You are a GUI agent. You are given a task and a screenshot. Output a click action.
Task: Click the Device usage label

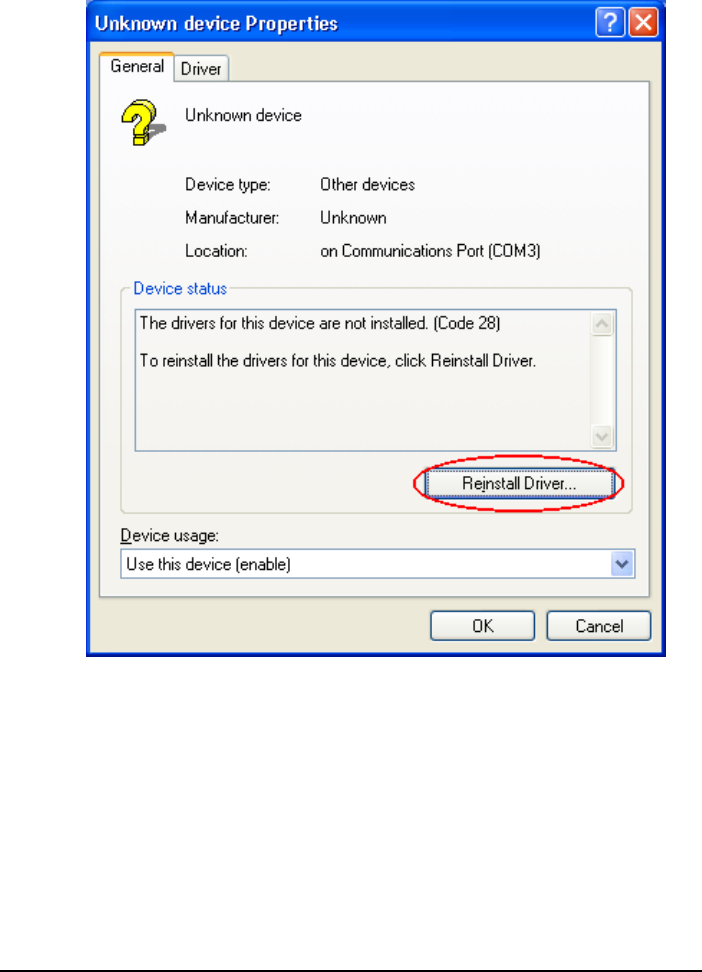pos(169,536)
